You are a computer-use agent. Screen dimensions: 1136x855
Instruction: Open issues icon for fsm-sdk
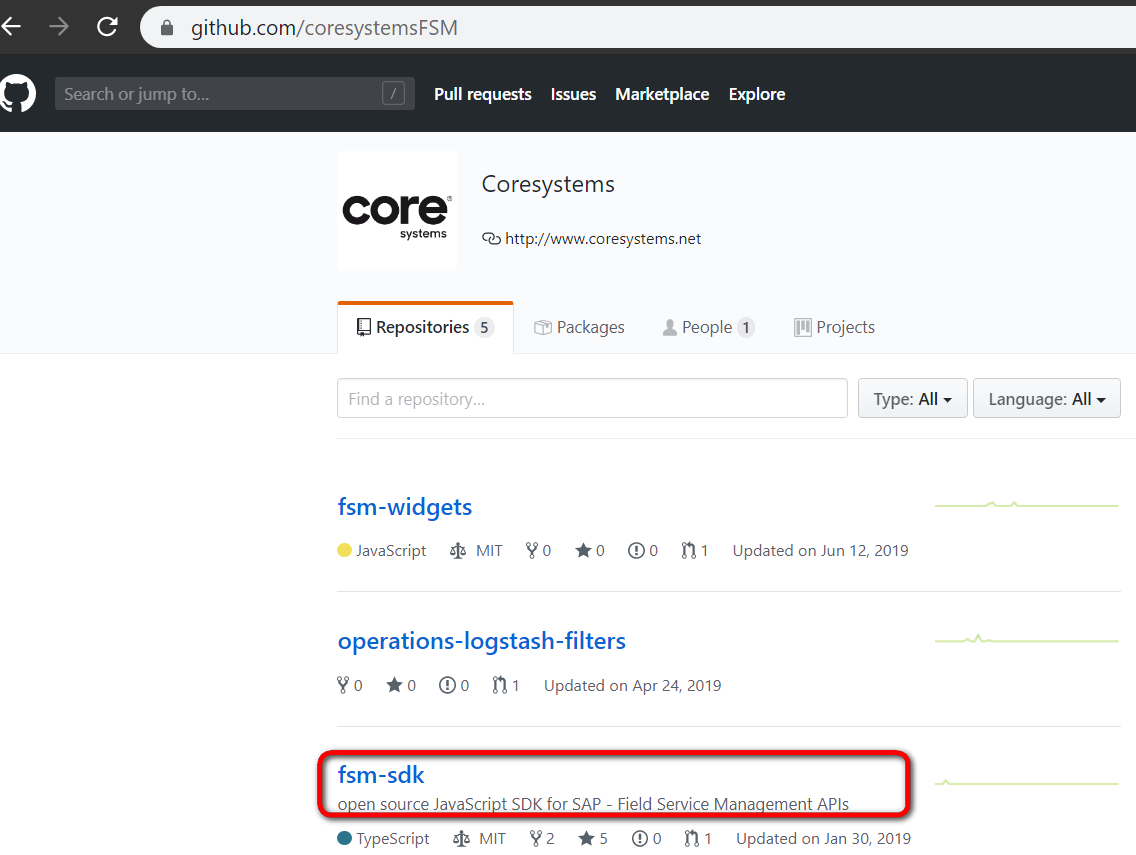[x=640, y=838]
